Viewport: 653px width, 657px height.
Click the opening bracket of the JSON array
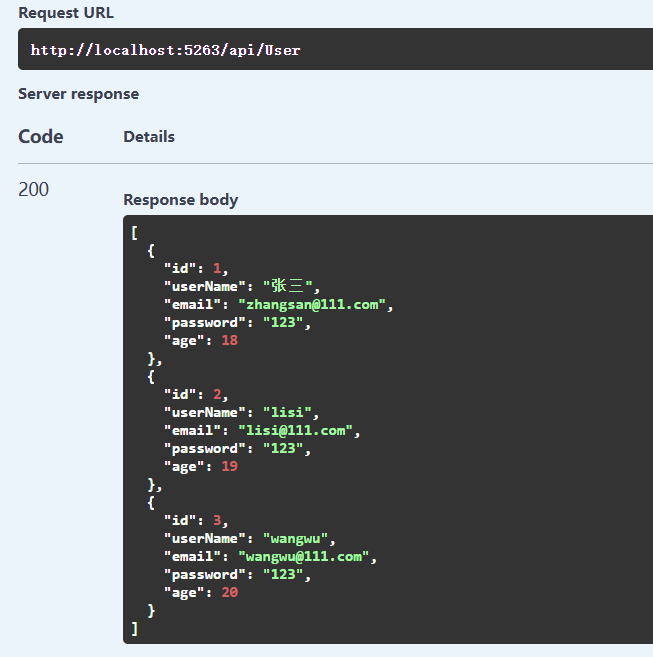click(134, 233)
